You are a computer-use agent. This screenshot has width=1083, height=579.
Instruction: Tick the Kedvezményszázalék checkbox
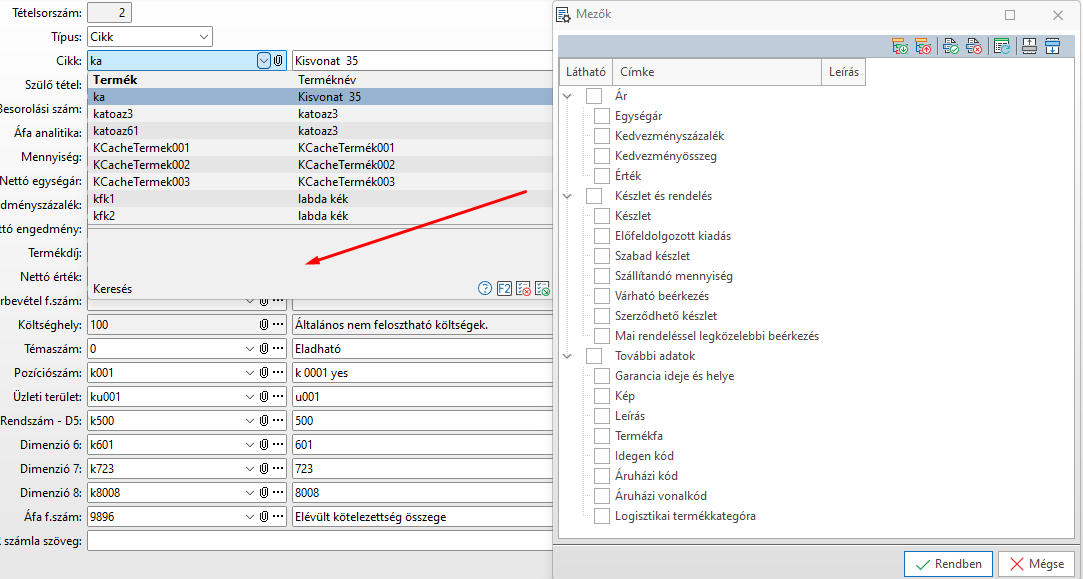(602, 136)
